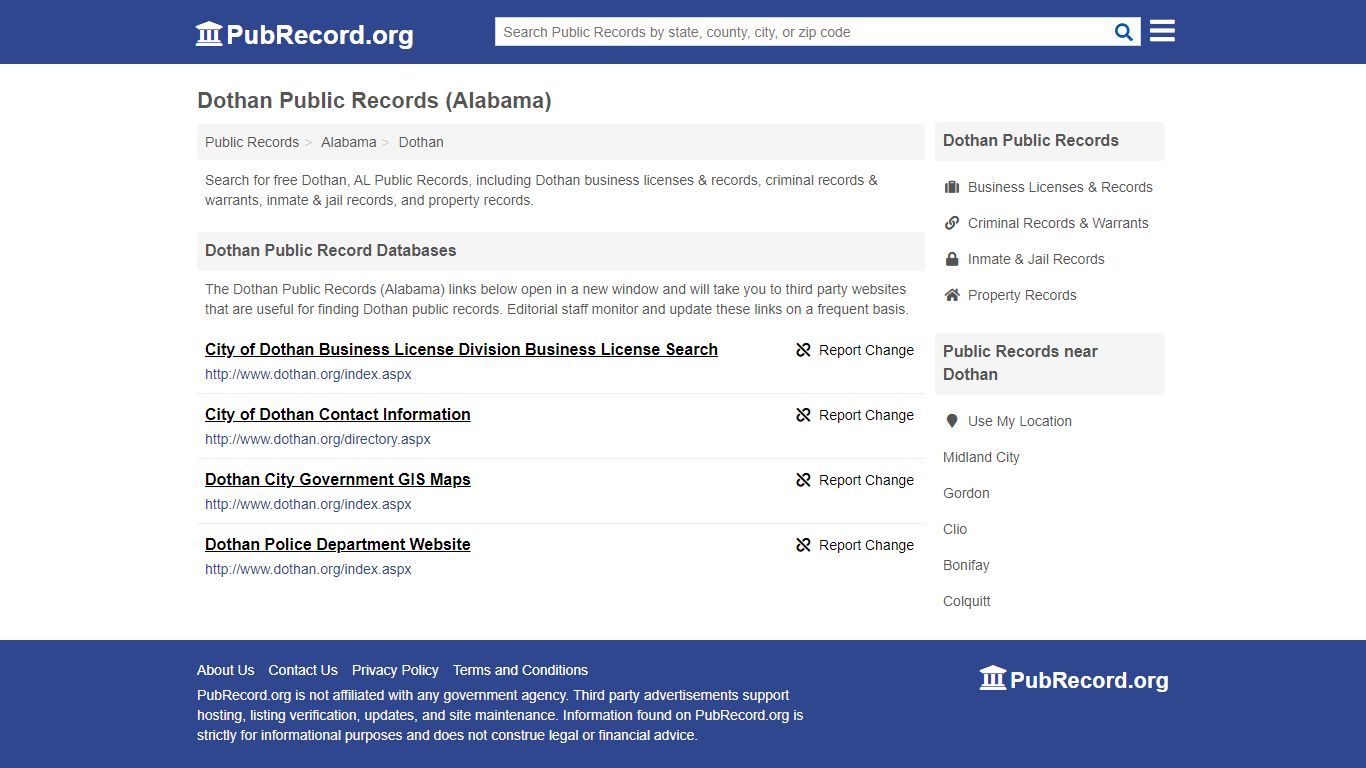Open City of Dothan Contact Information link
The width and height of the screenshot is (1366, 768).
pyautogui.click(x=338, y=414)
